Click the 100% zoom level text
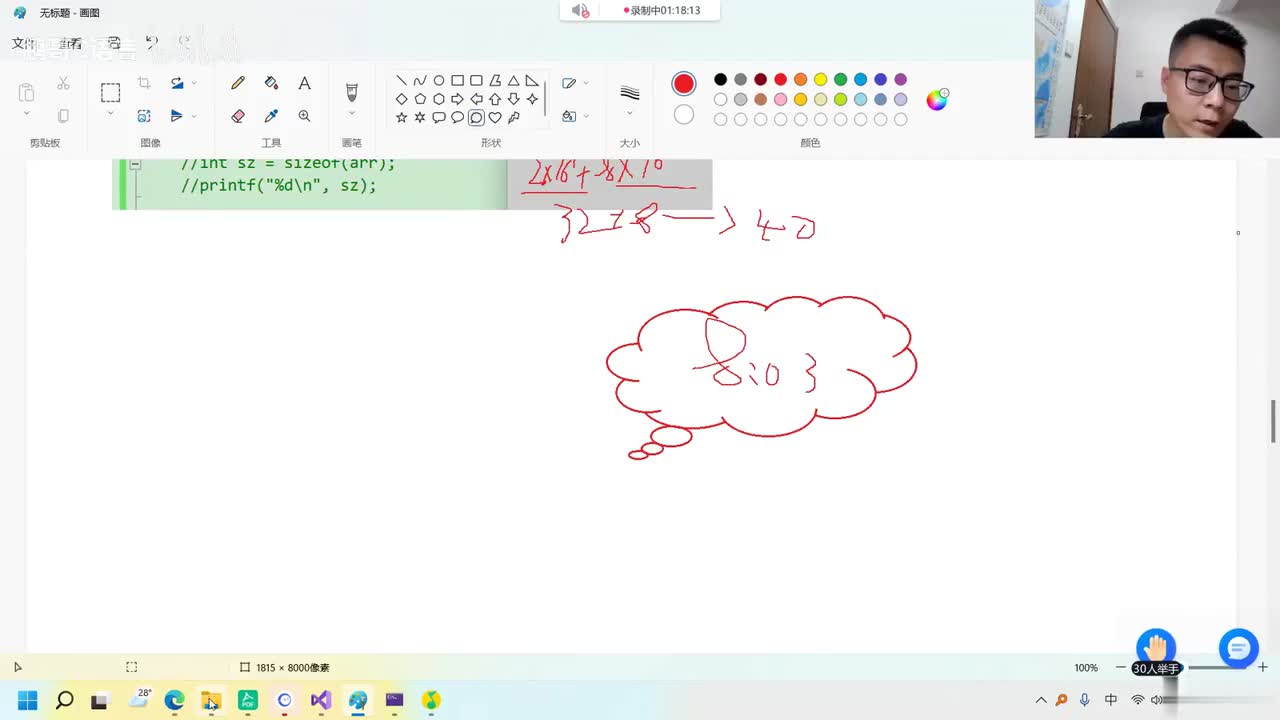This screenshot has width=1280, height=720. (x=1086, y=668)
